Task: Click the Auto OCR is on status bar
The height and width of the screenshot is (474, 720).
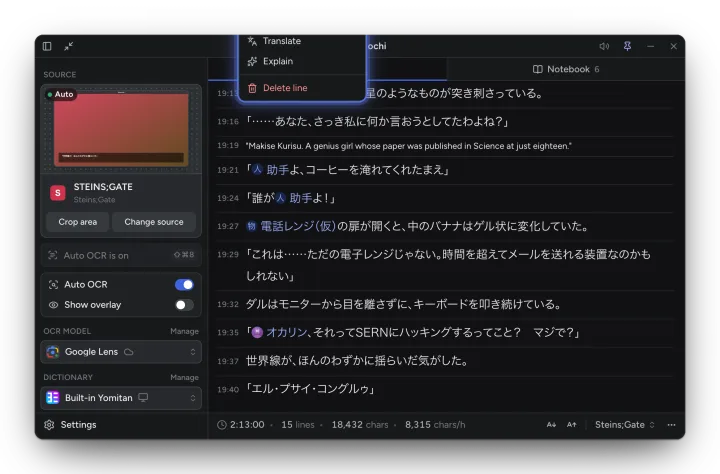Action: pos(121,255)
